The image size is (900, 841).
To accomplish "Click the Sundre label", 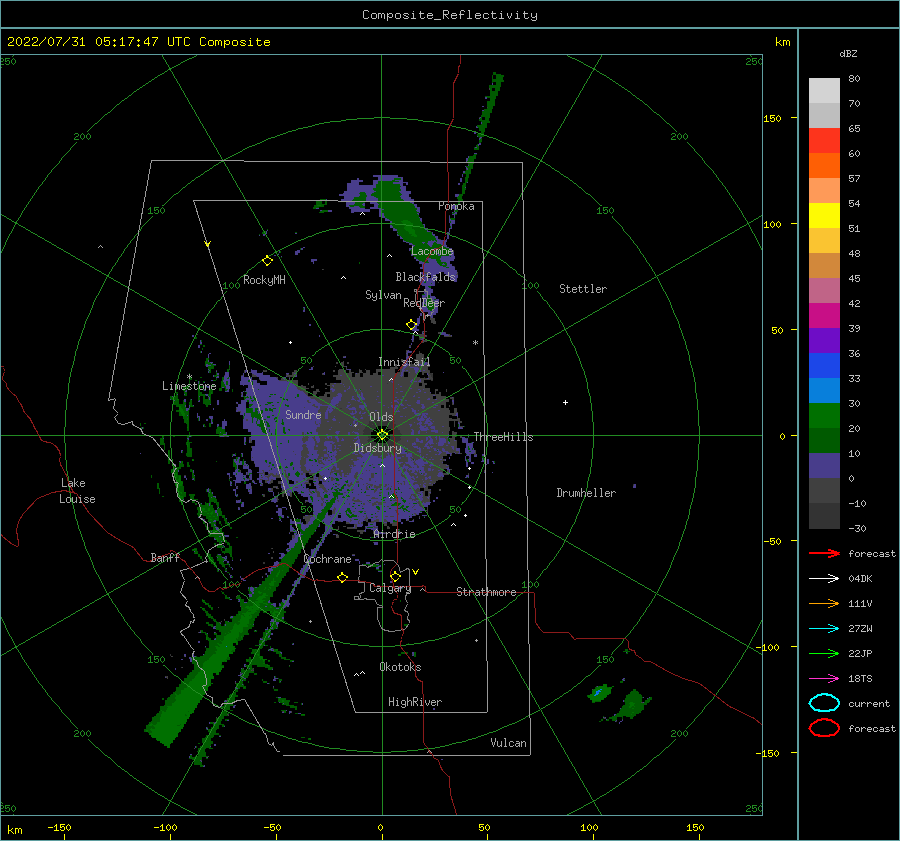I will (303, 414).
